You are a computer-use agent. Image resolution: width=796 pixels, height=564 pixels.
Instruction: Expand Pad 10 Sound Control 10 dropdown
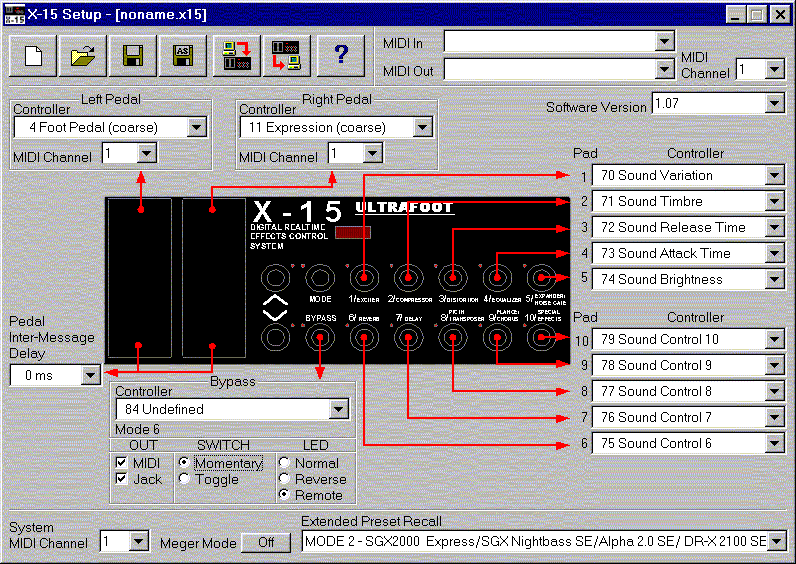774,340
